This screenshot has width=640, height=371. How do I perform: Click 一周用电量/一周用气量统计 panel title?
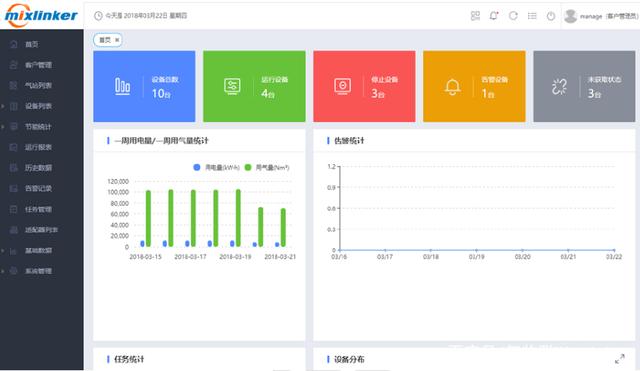pyautogui.click(x=161, y=140)
